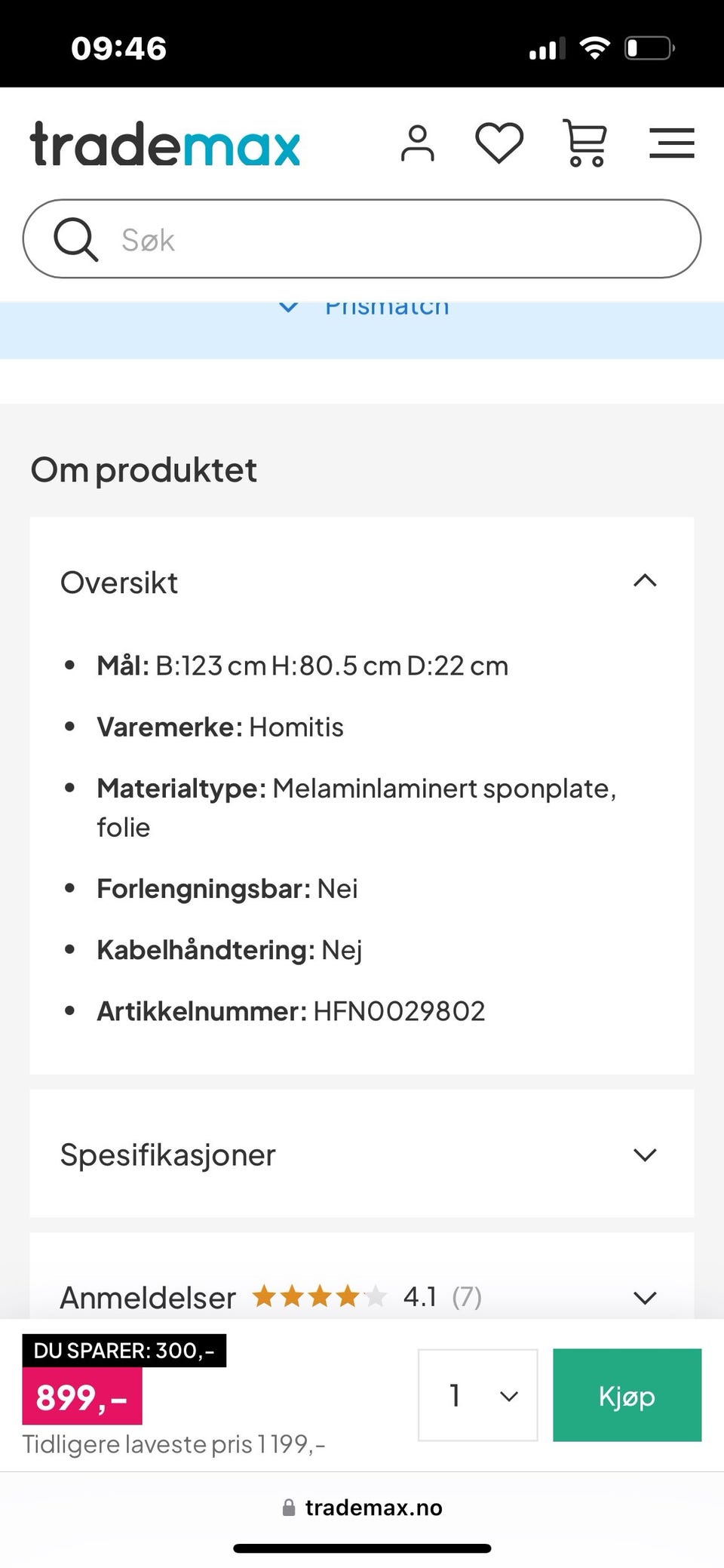Open the shopping cart
The image size is (724, 1568).
tap(584, 143)
